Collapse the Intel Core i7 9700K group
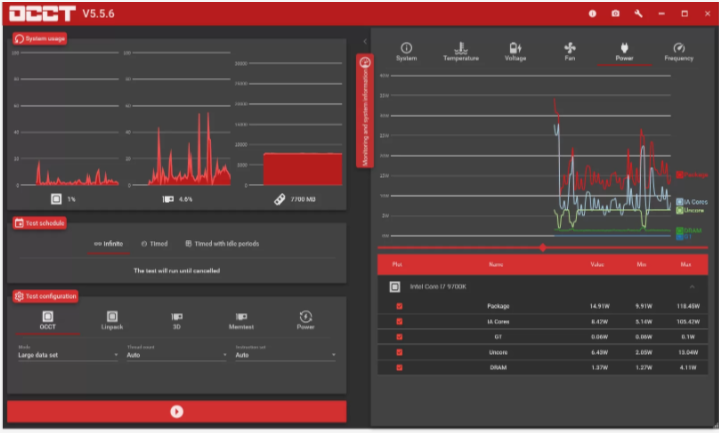This screenshot has height=433, width=719. pyautogui.click(x=692, y=287)
